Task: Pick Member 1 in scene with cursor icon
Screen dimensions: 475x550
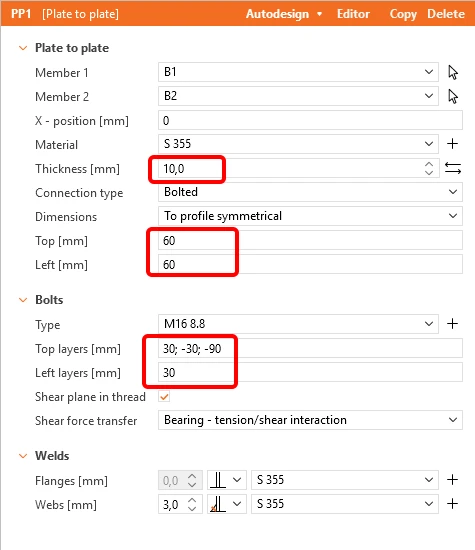Action: [453, 72]
